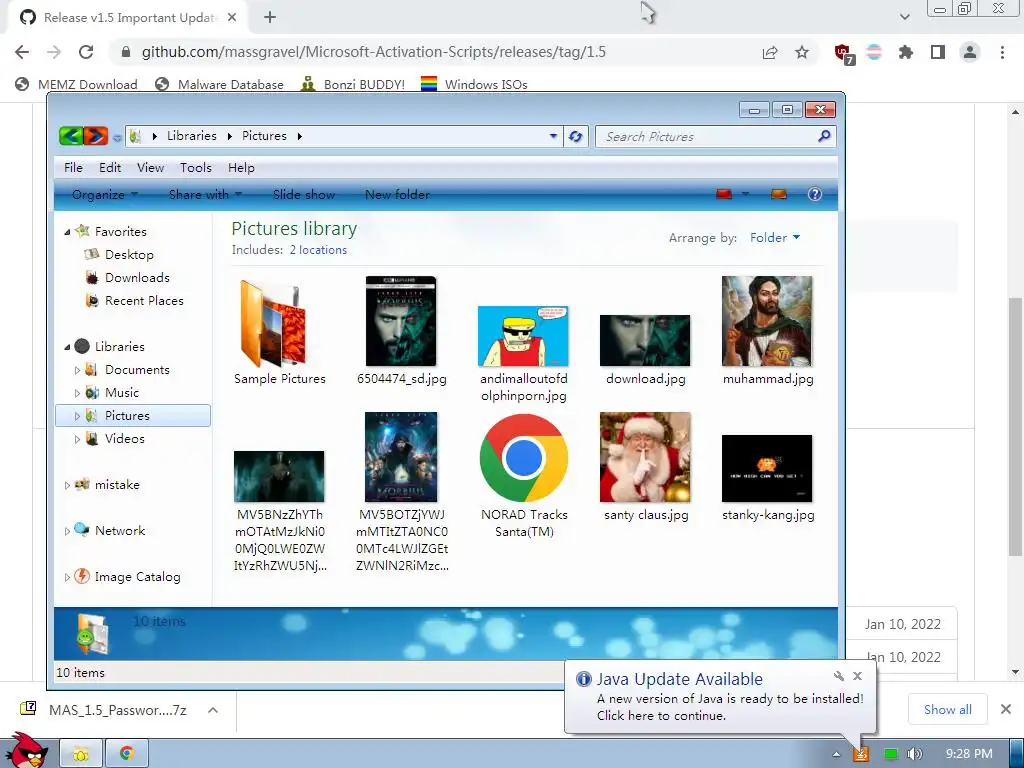
Task: Open the address bar history dropdown
Action: (x=553, y=136)
